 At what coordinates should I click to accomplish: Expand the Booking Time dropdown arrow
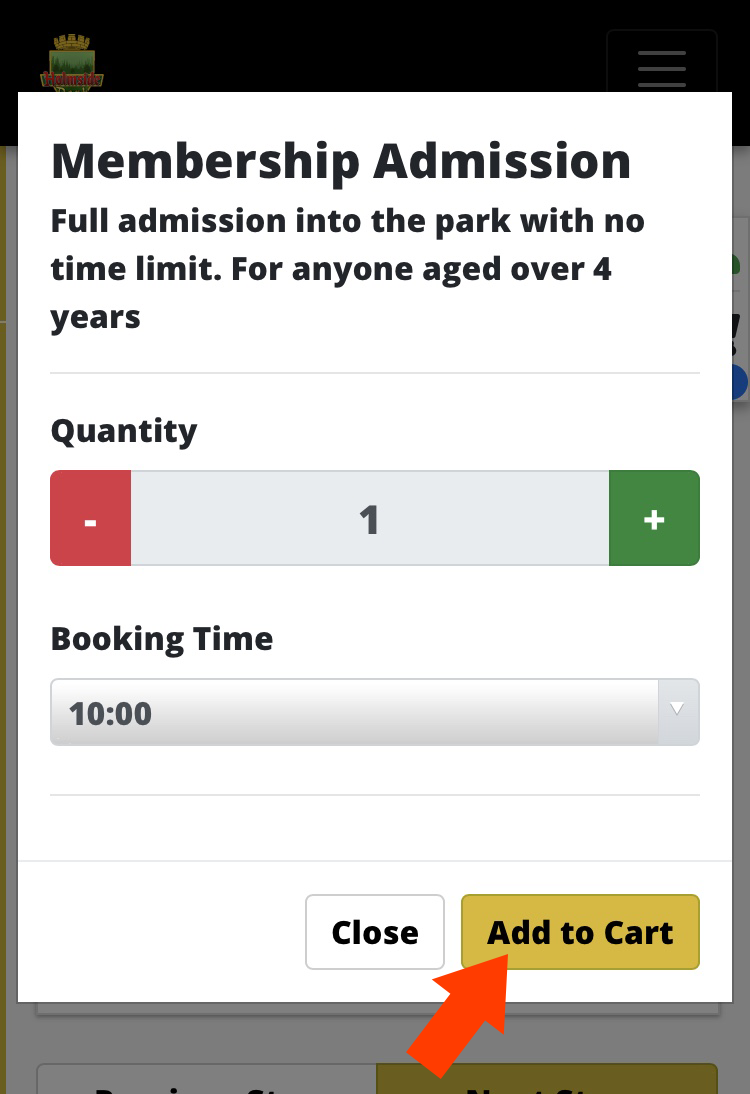pyautogui.click(x=677, y=711)
